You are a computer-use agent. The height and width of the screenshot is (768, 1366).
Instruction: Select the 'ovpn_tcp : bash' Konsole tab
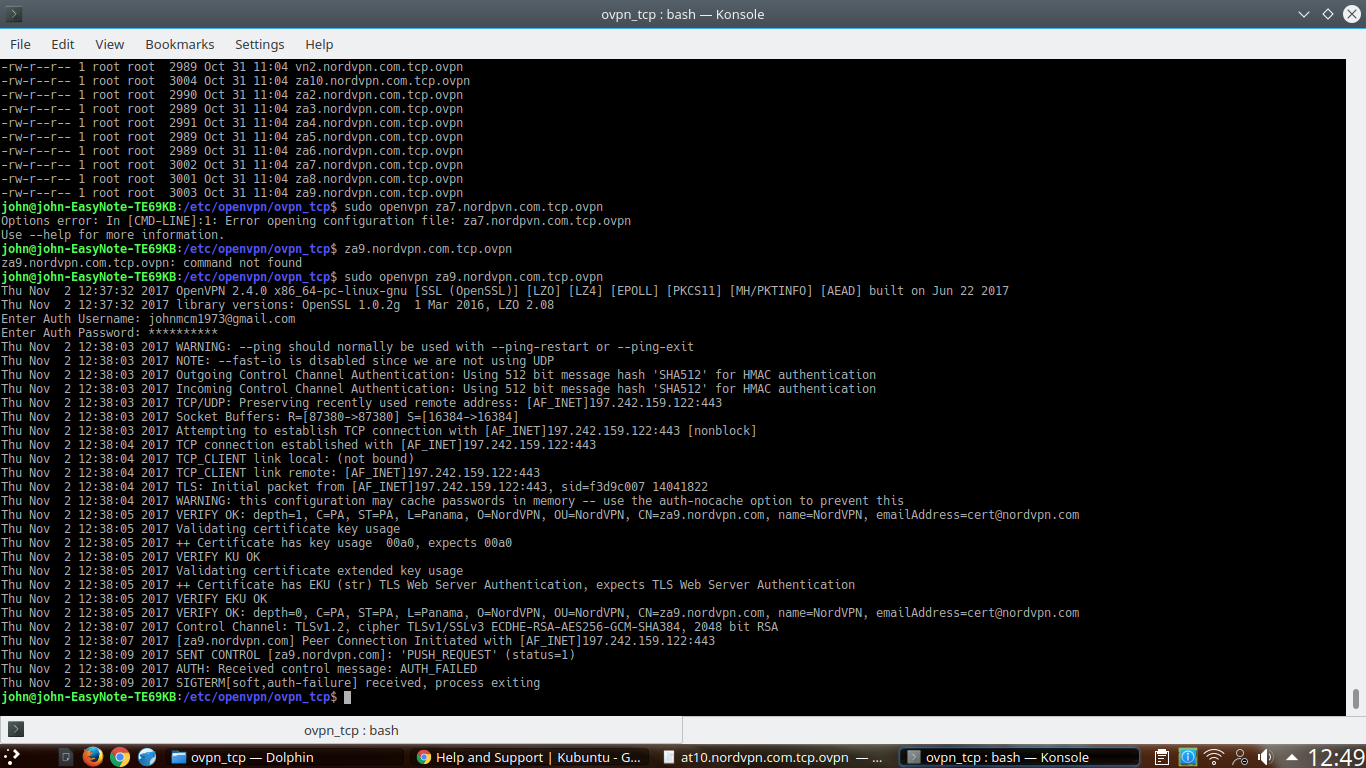point(341,730)
